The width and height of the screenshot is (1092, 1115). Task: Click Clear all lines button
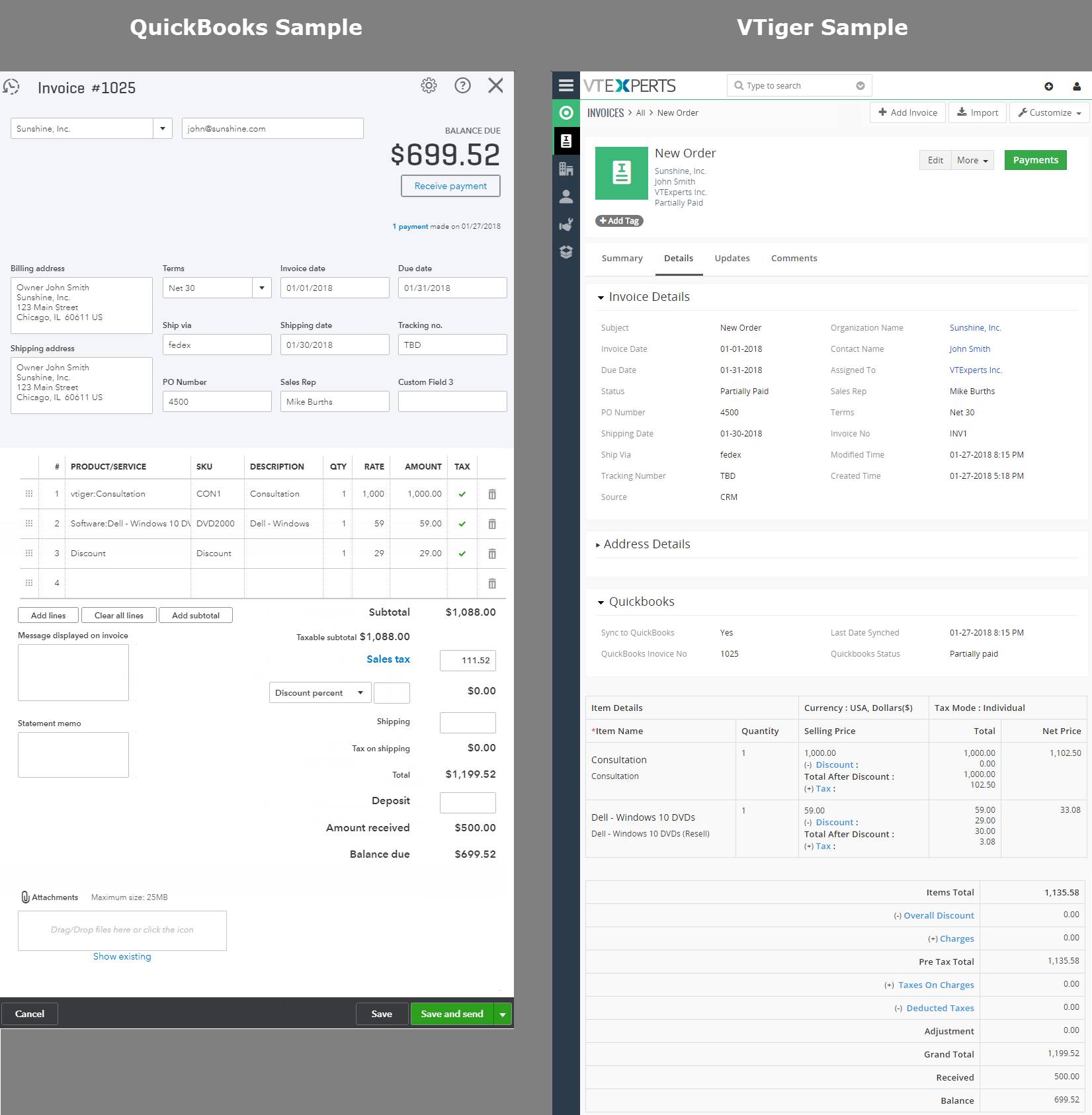pyautogui.click(x=119, y=615)
